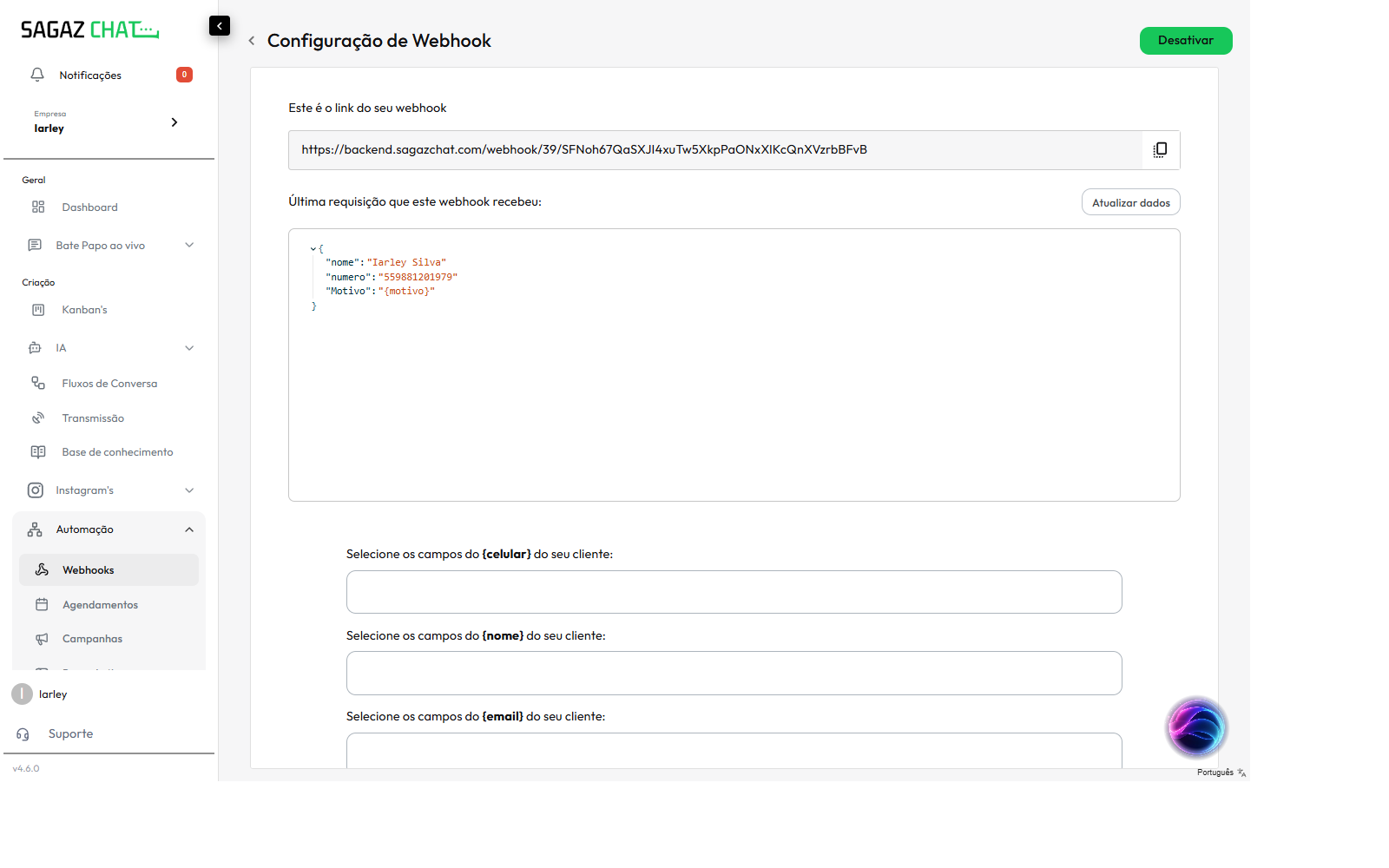Click the Fluxos de Conversa icon

pos(38,383)
